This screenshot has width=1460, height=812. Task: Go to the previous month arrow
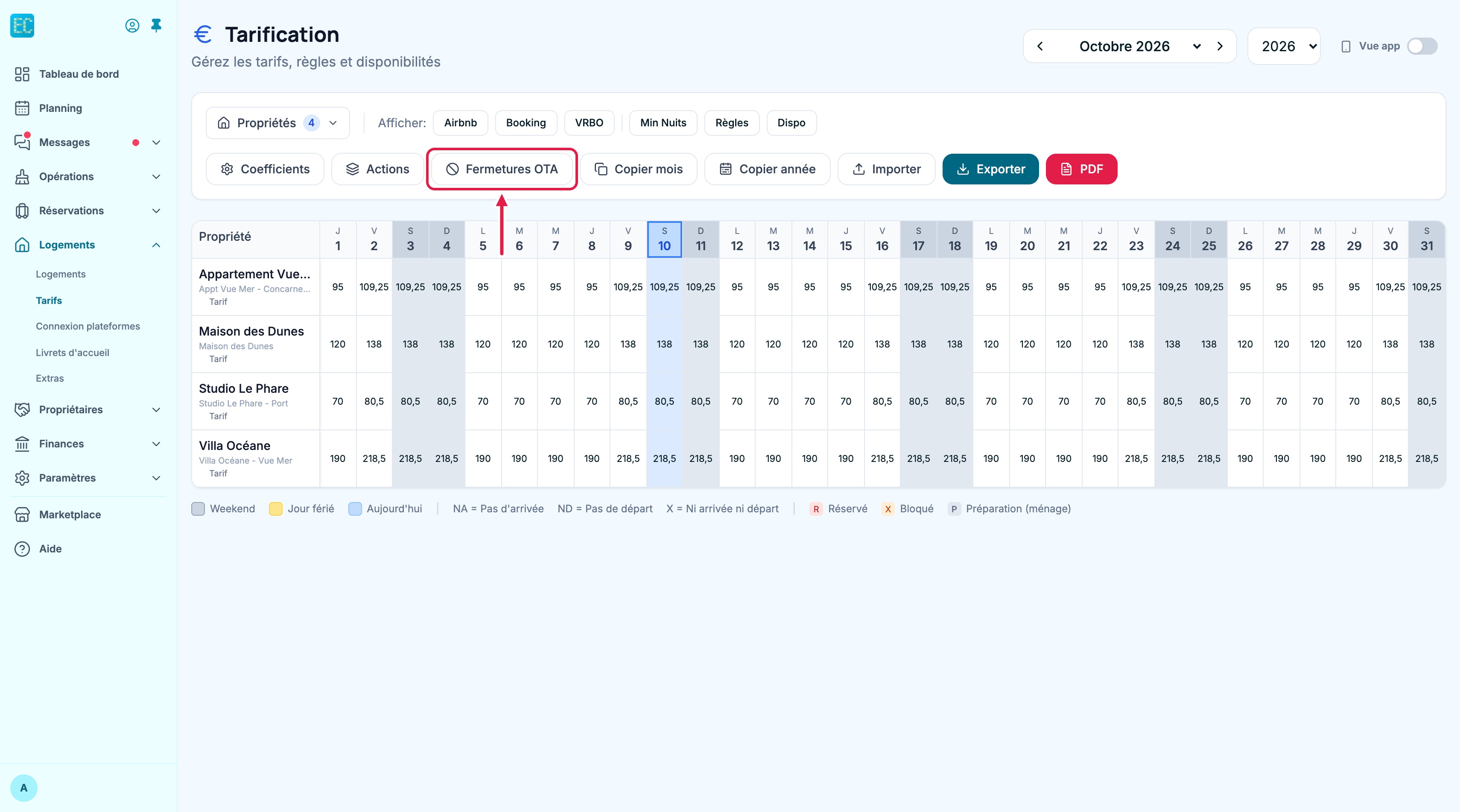[1040, 46]
